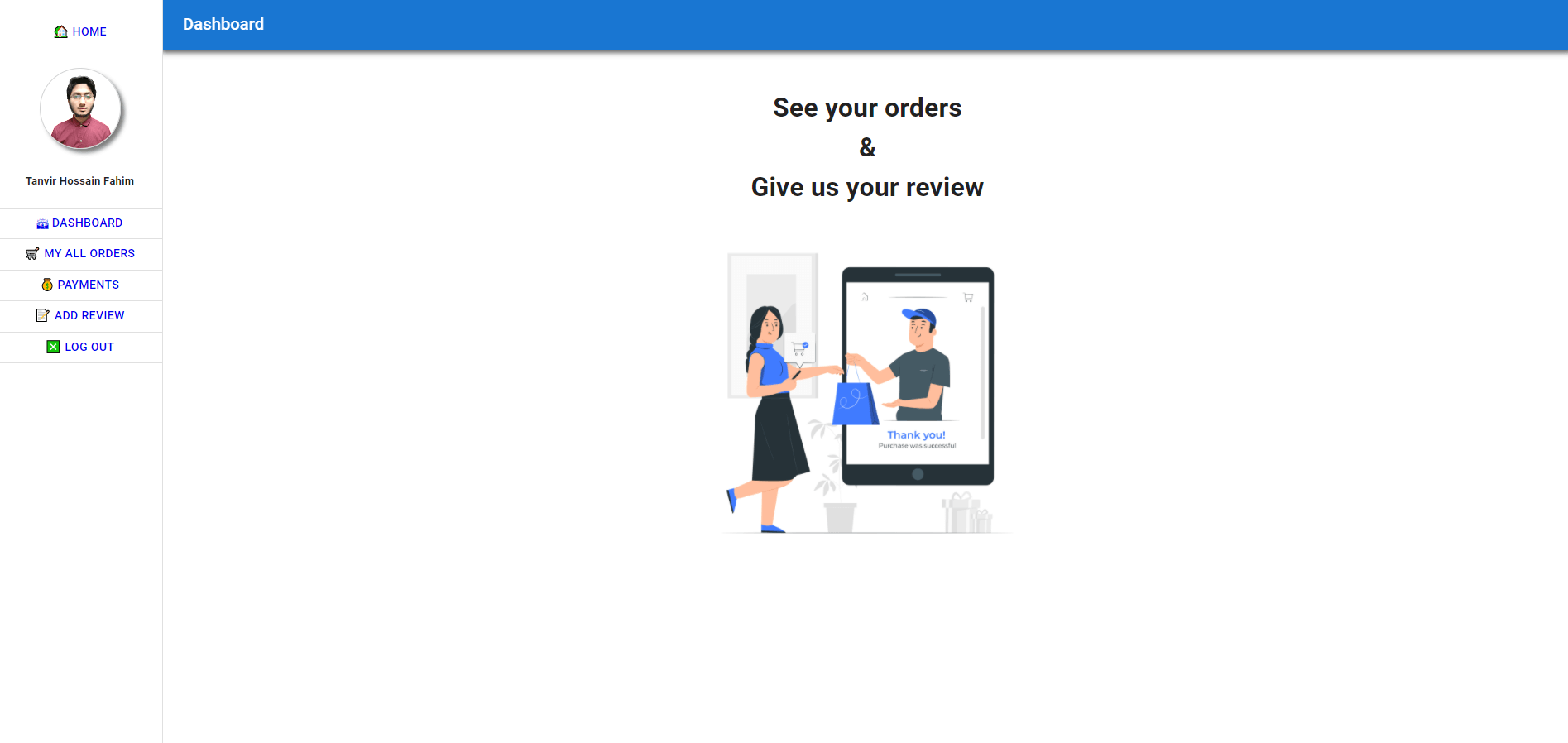Click the "Thank you!" text on the tablet
The height and width of the screenshot is (743, 1568).
[916, 435]
